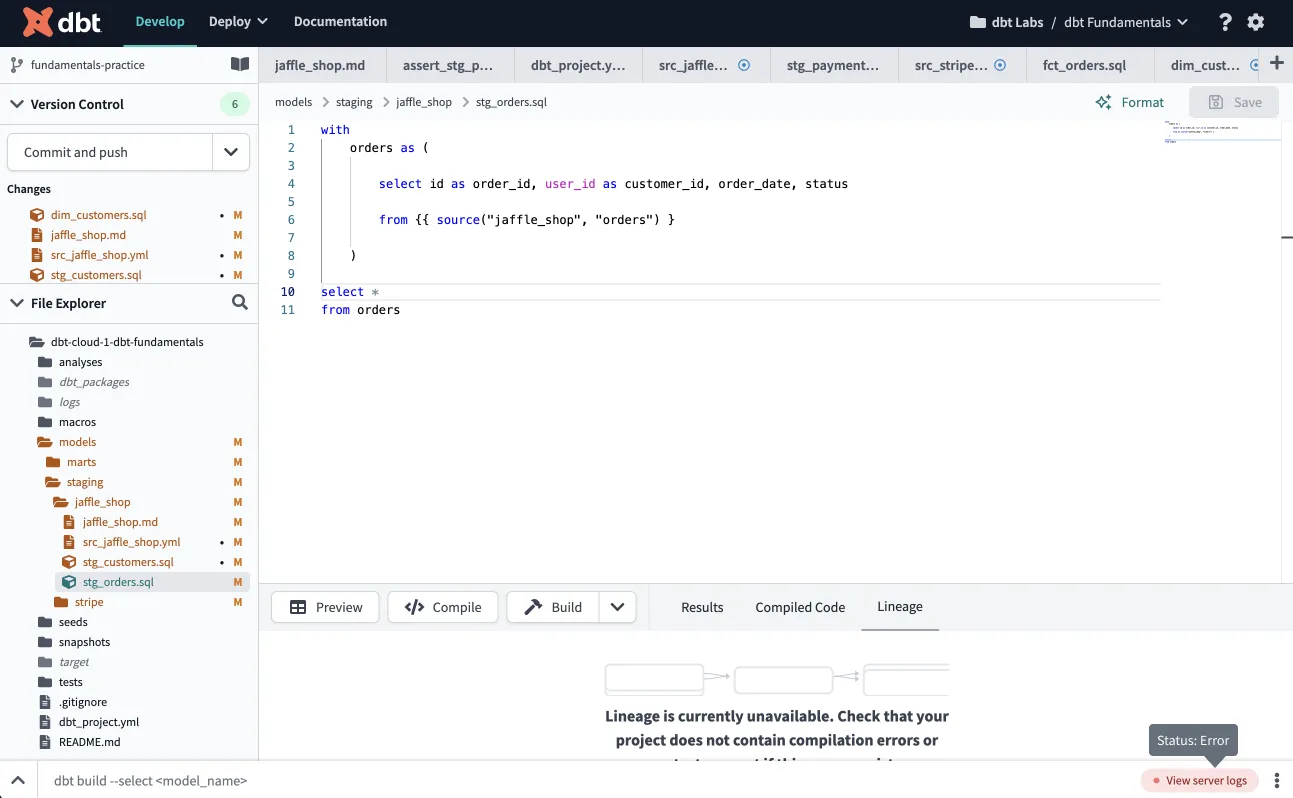Click the seeds folder icon
This screenshot has height=798, width=1293.
click(45, 622)
